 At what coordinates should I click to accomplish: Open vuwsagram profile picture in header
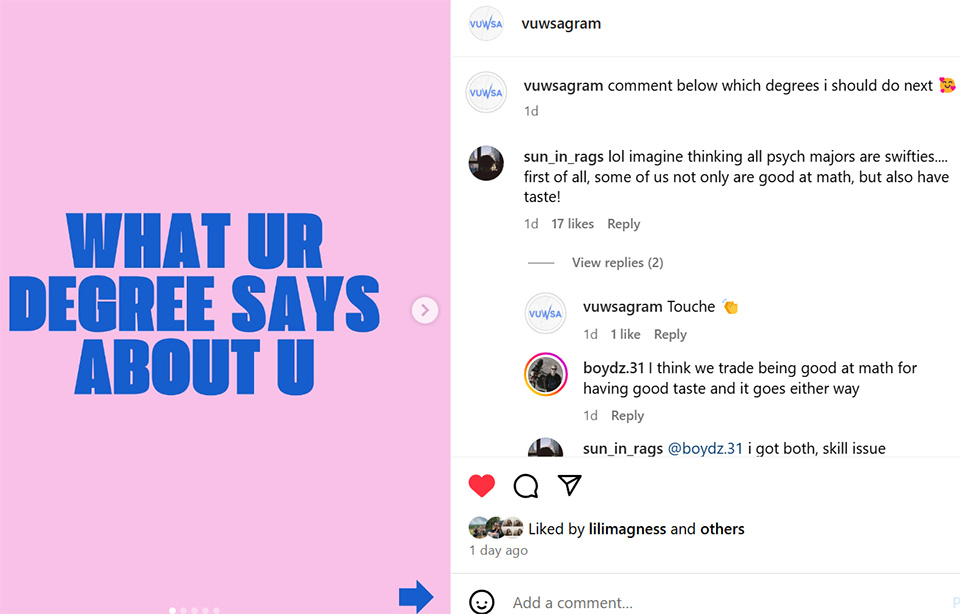[x=486, y=24]
